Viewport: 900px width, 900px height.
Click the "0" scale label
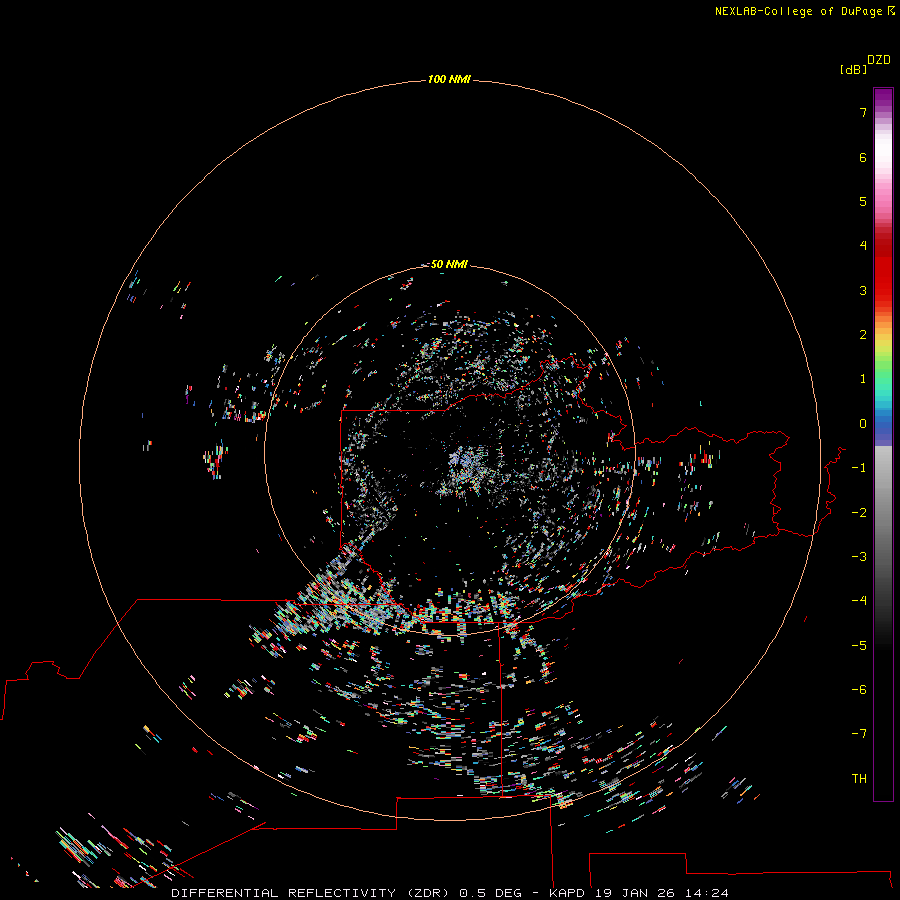coord(863,424)
